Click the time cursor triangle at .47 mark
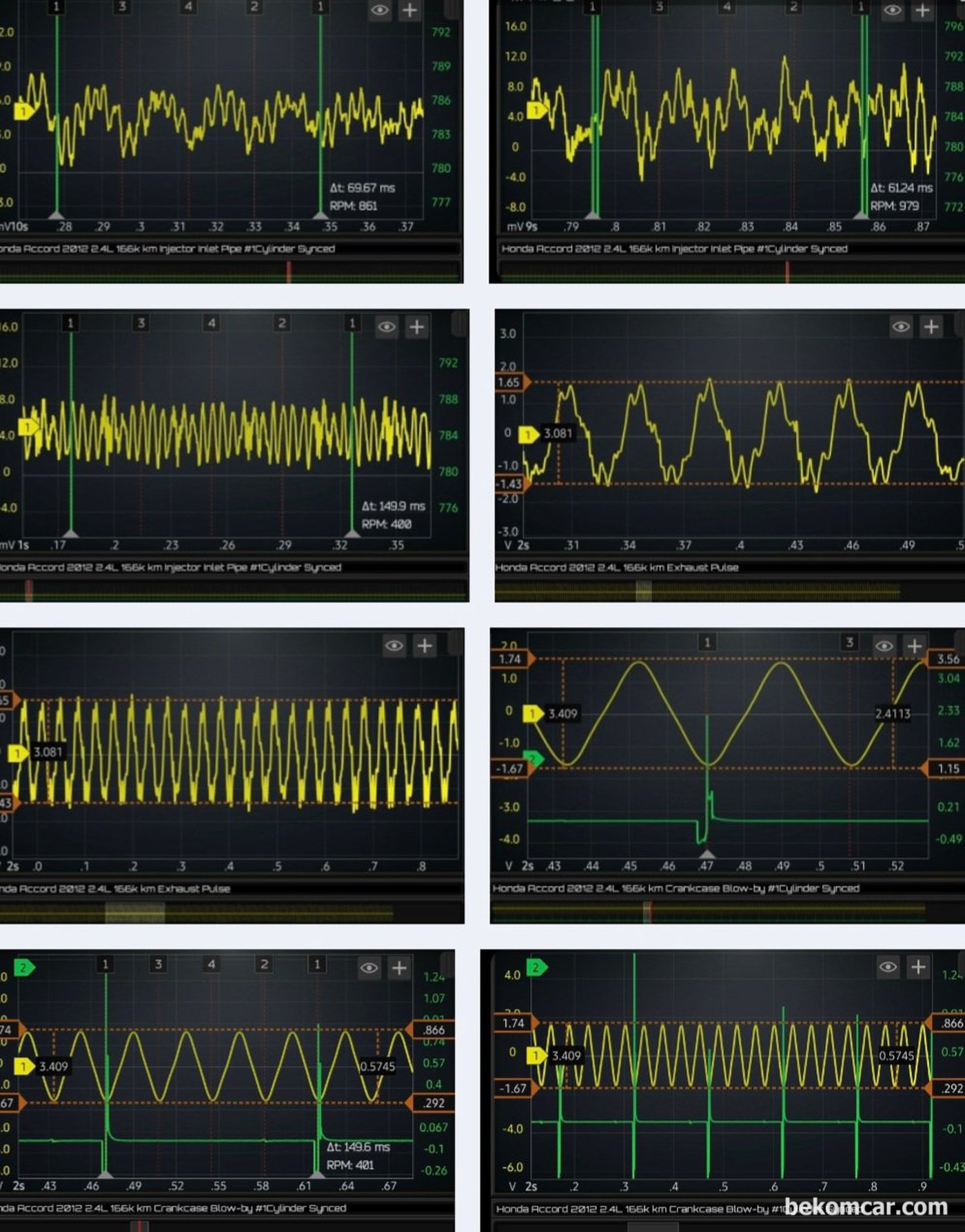Image resolution: width=965 pixels, height=1232 pixels. pos(707,854)
